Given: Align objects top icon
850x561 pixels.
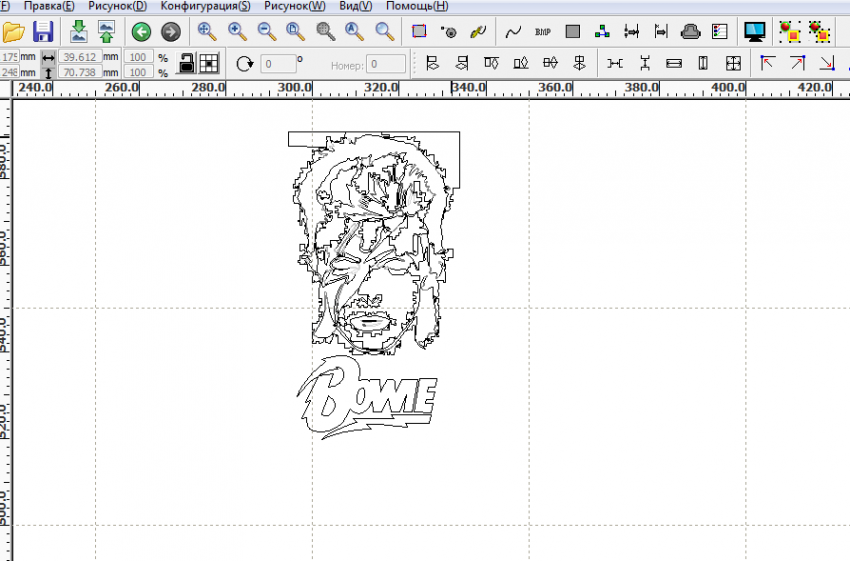Looking at the screenshot, I should (491, 63).
